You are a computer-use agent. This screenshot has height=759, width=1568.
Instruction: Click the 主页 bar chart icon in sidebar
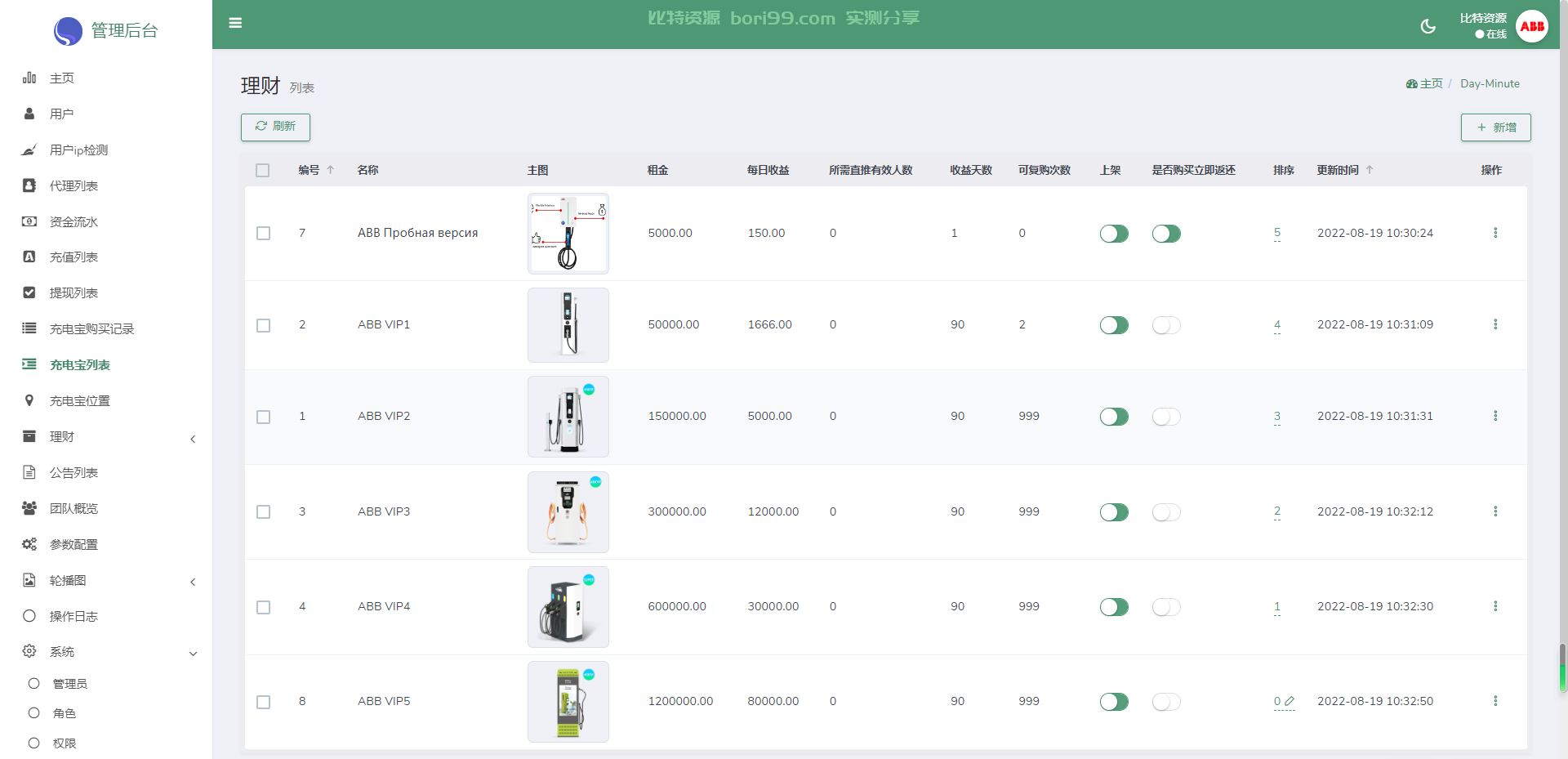pos(29,78)
